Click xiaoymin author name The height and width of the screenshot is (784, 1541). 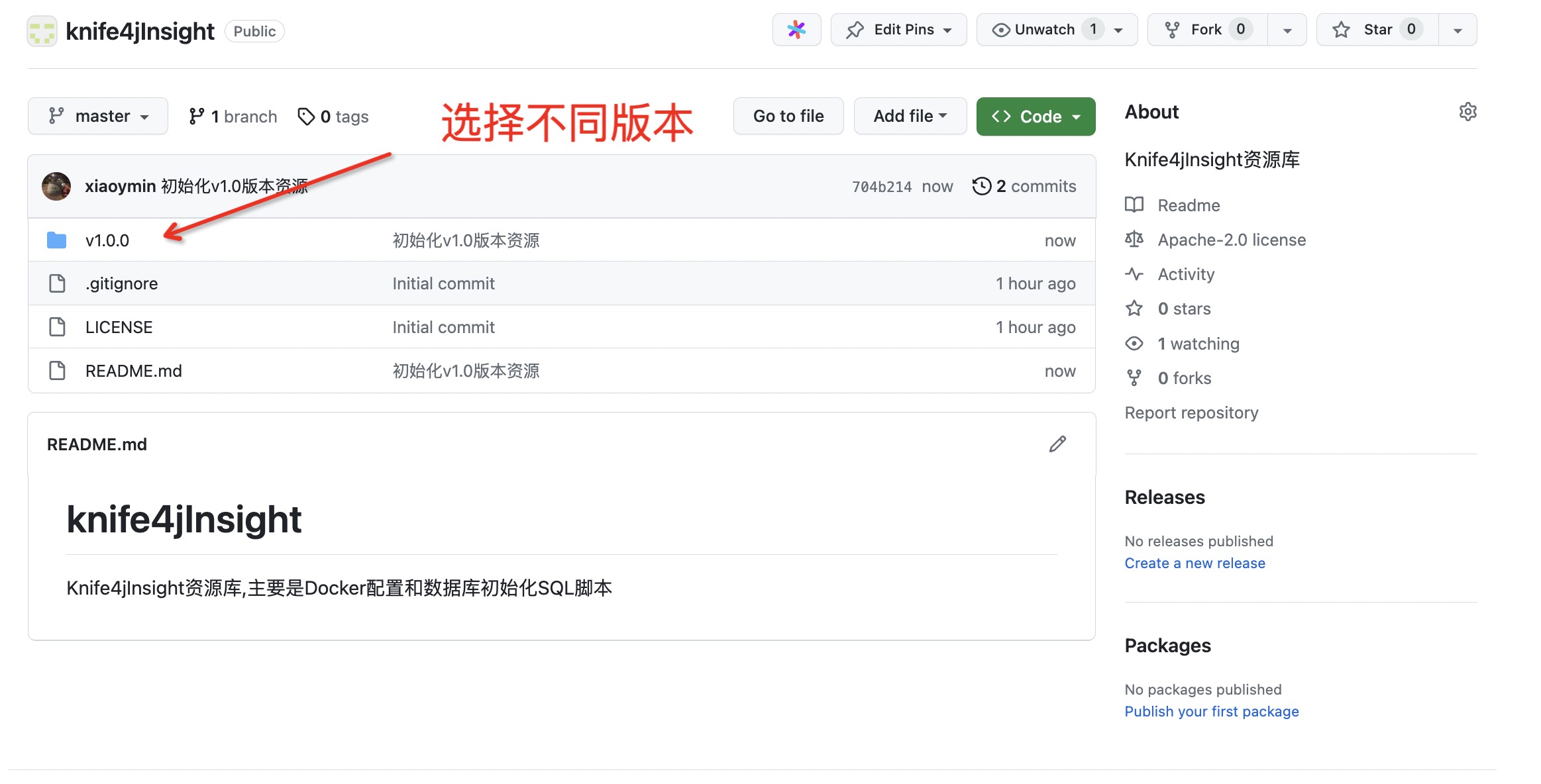(x=121, y=186)
